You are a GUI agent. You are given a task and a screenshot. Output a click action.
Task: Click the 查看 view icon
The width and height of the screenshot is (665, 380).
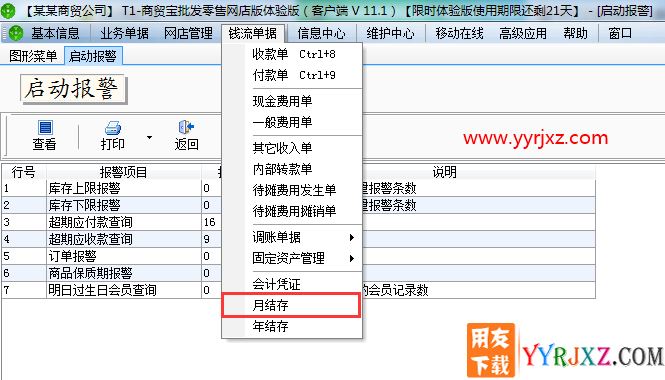coord(45,127)
